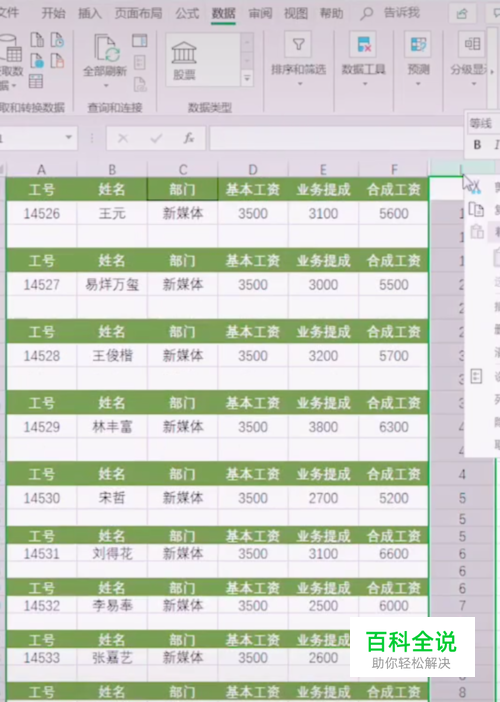This screenshot has width=500, height=702.
Task: Toggle Bold in the mini toolbar
Action: 477,145
